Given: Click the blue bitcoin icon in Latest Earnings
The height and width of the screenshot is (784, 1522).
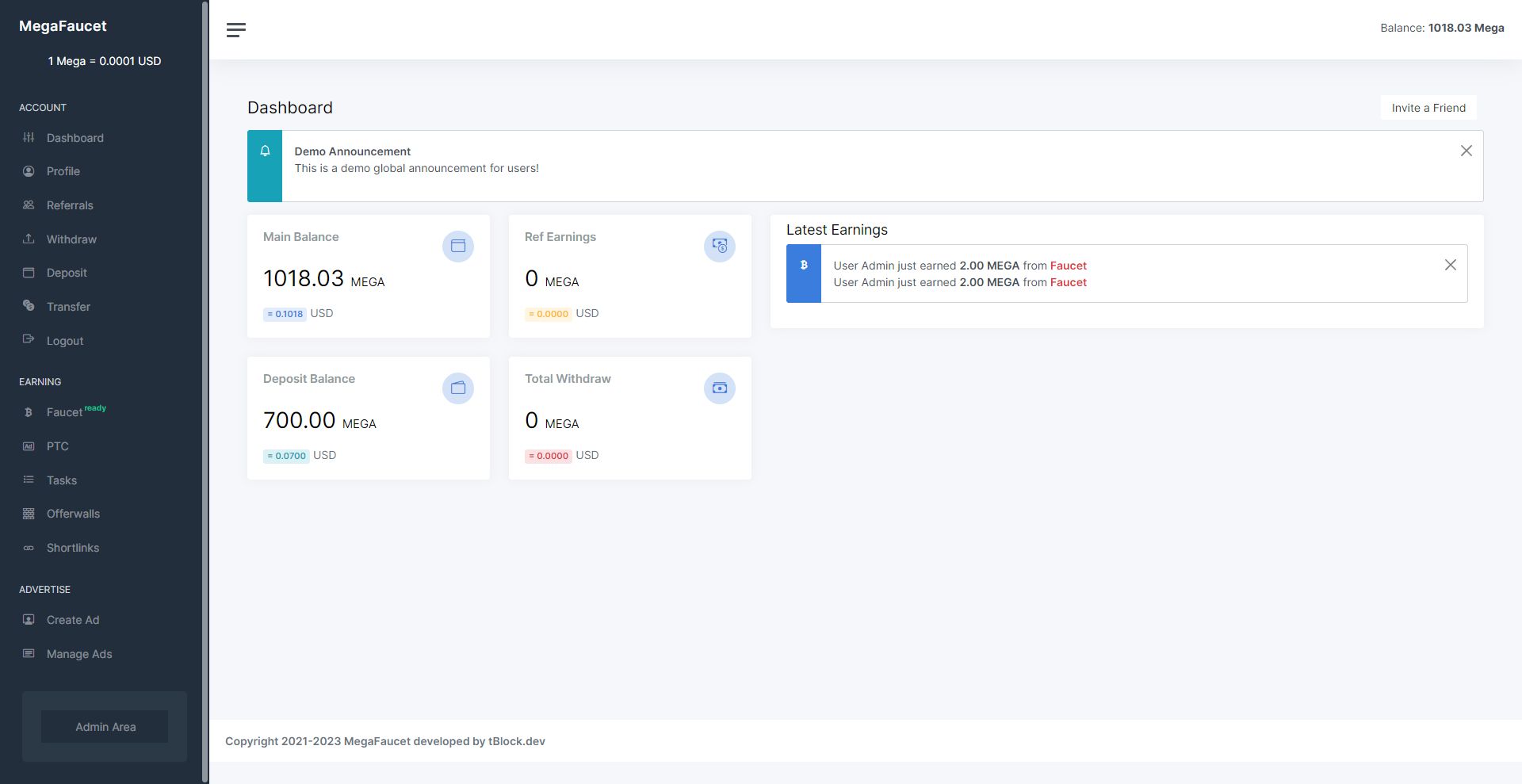Looking at the screenshot, I should pos(804,266).
